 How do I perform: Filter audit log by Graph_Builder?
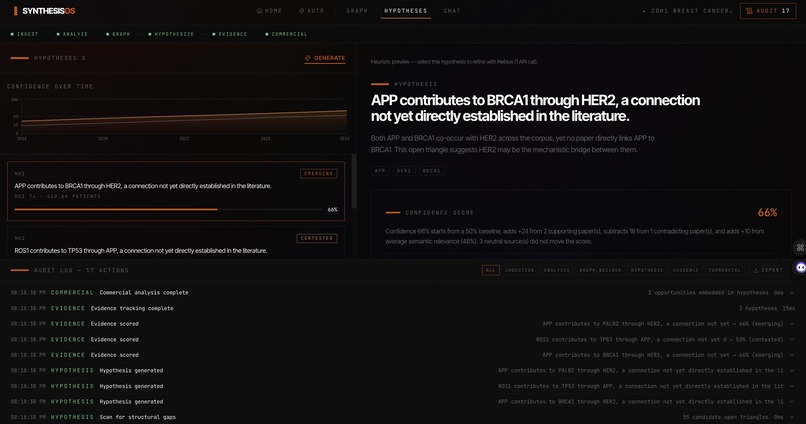click(x=600, y=270)
